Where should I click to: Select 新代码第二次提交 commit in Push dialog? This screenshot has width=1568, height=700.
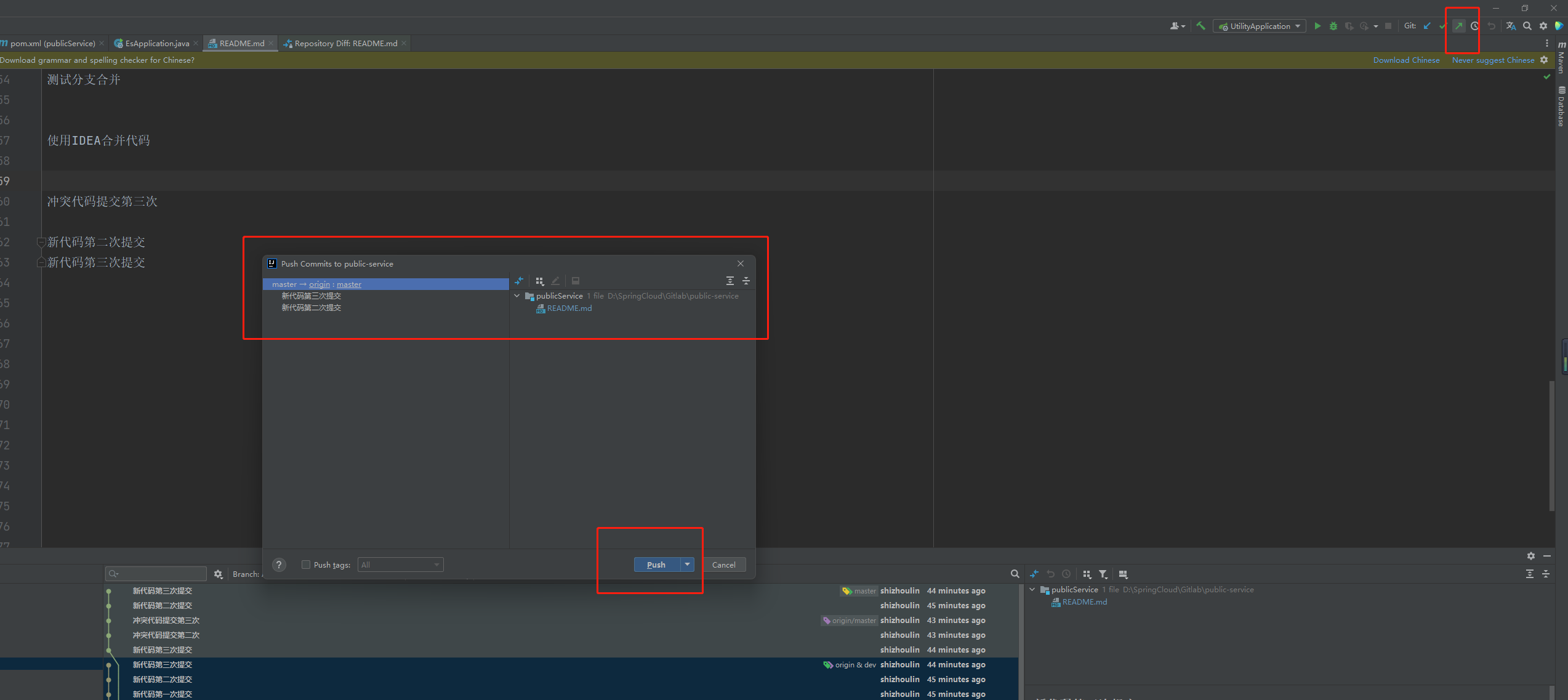coord(311,308)
